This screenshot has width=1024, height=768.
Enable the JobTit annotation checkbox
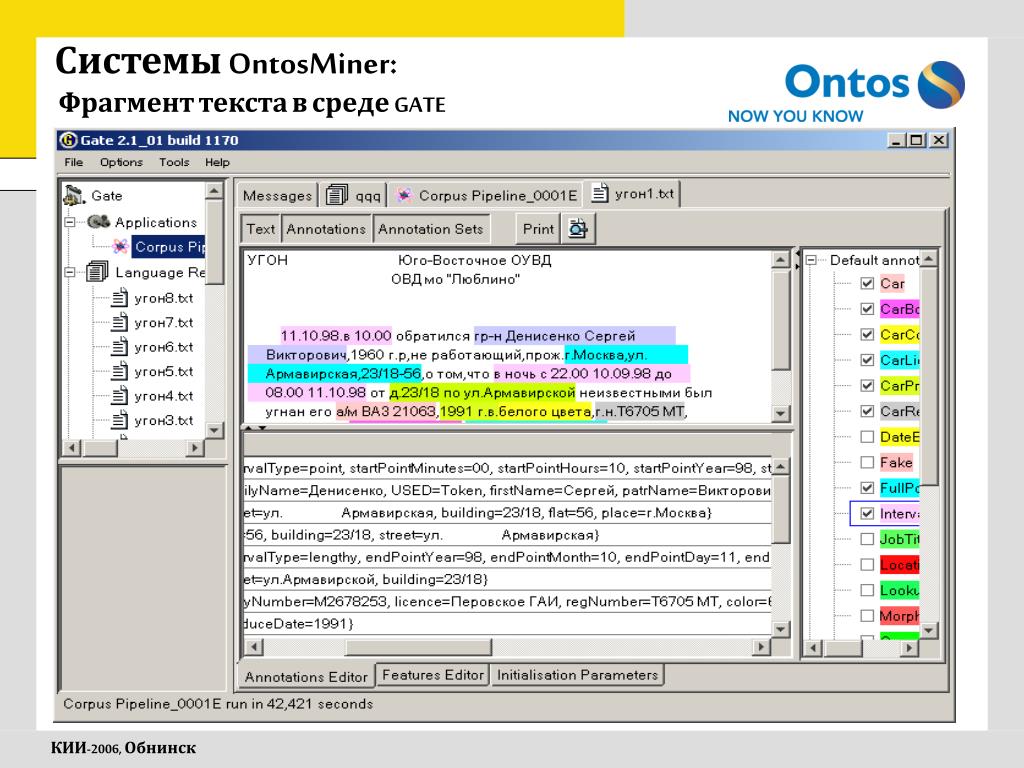pyautogui.click(x=867, y=539)
